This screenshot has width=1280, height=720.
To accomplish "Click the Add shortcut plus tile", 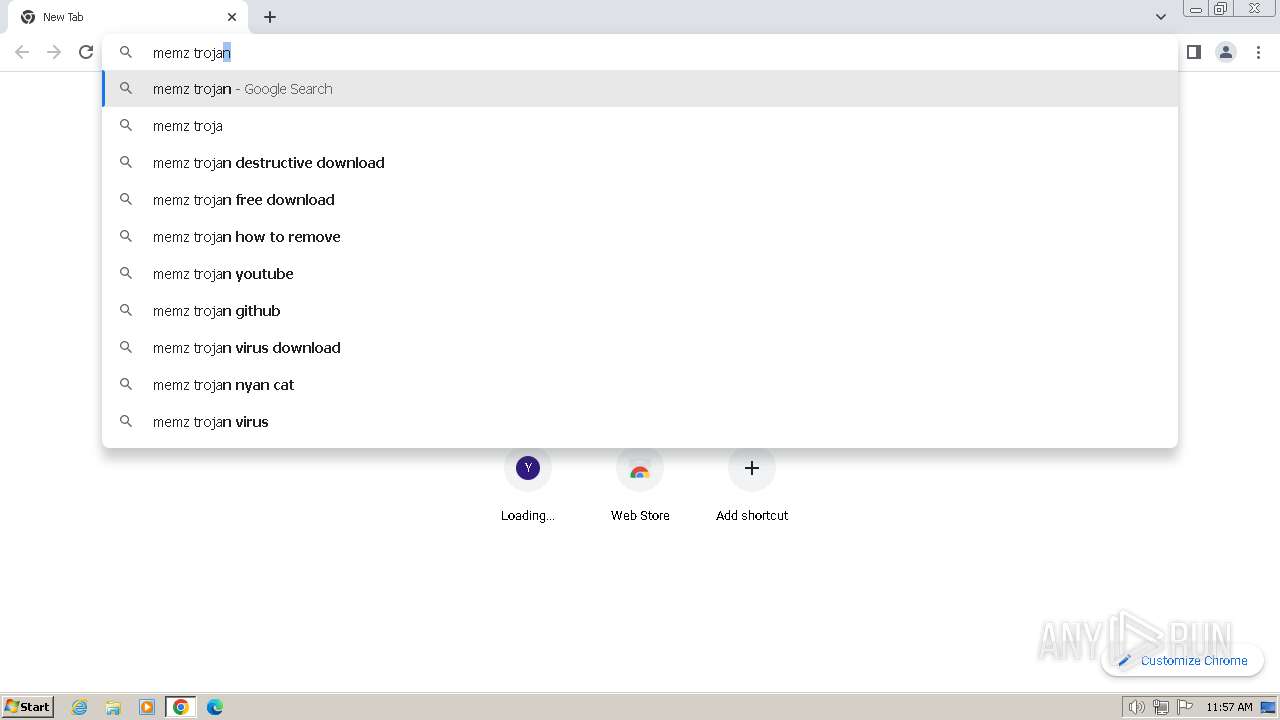I will pyautogui.click(x=752, y=485).
